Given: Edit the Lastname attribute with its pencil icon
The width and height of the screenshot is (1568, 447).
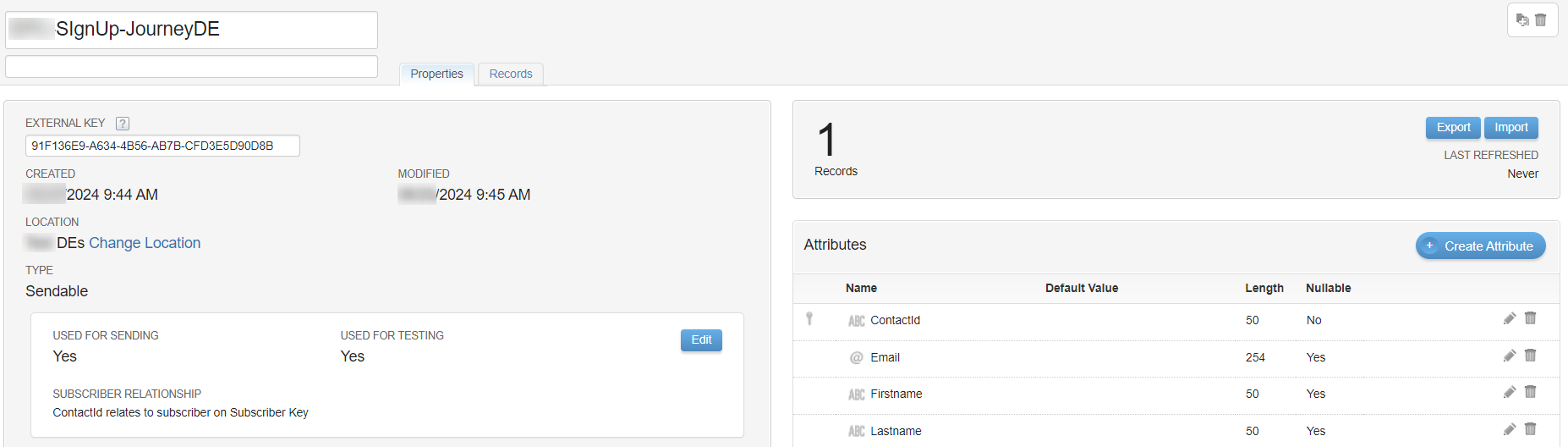Looking at the screenshot, I should (1510, 429).
